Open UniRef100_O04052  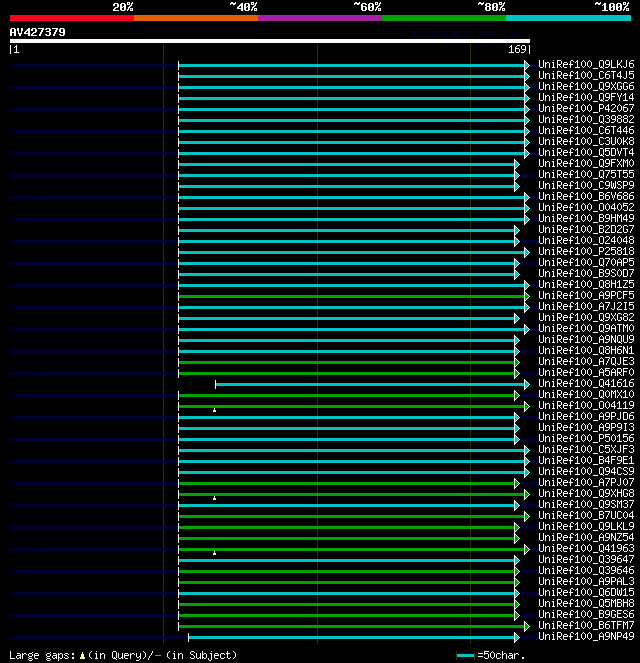tap(586, 207)
